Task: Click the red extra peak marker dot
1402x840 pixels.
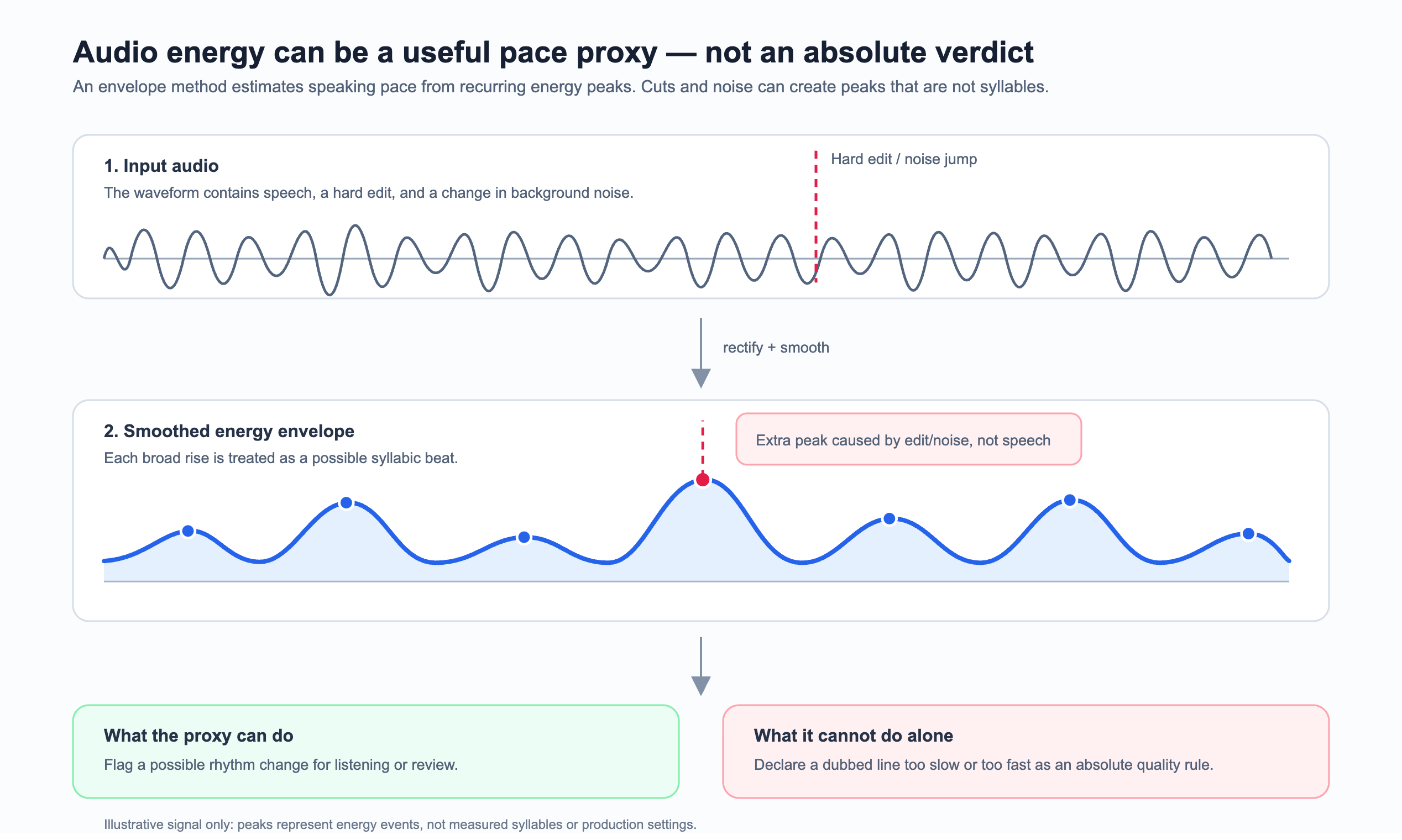Action: [703, 480]
